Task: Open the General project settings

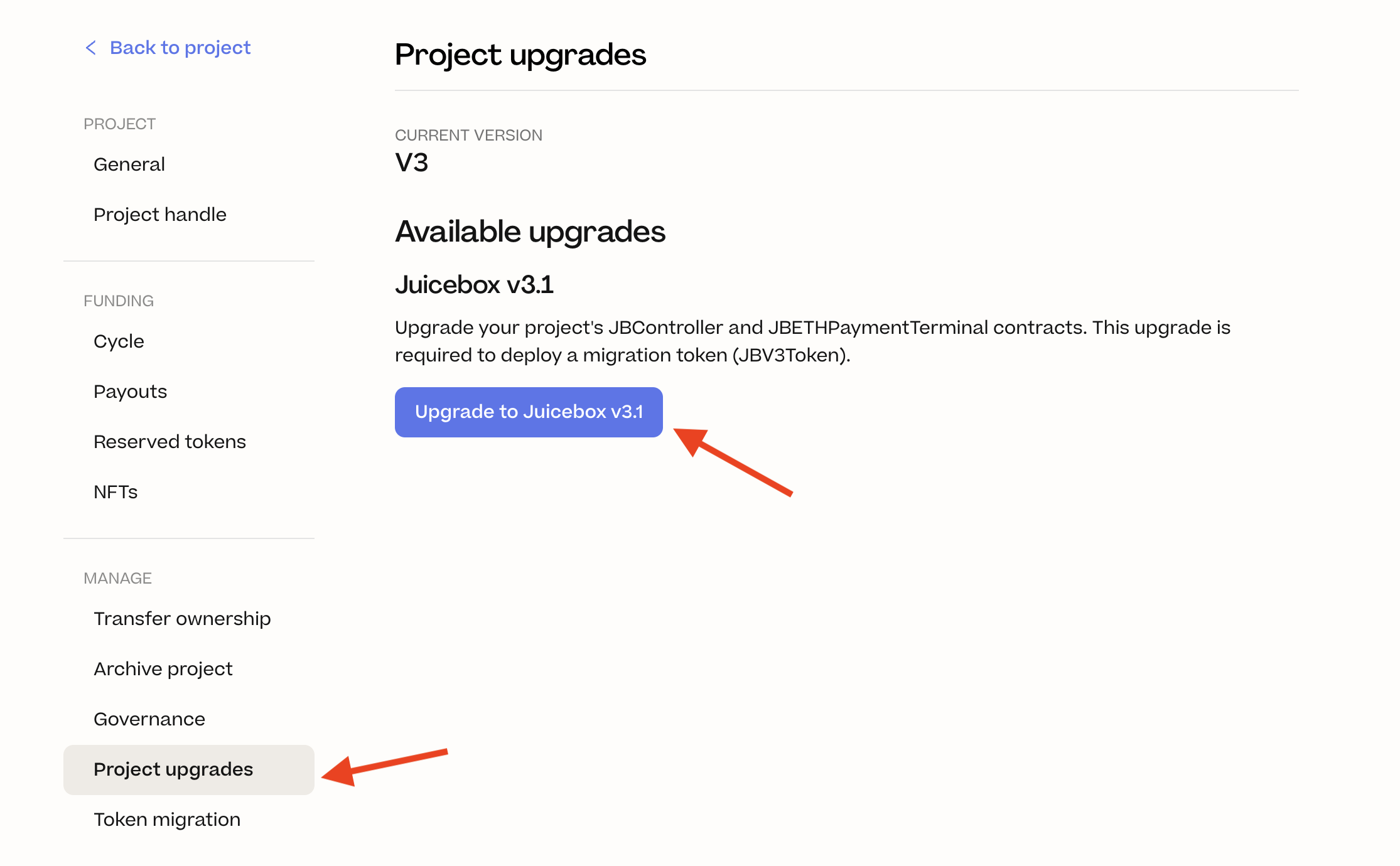Action: (x=129, y=164)
